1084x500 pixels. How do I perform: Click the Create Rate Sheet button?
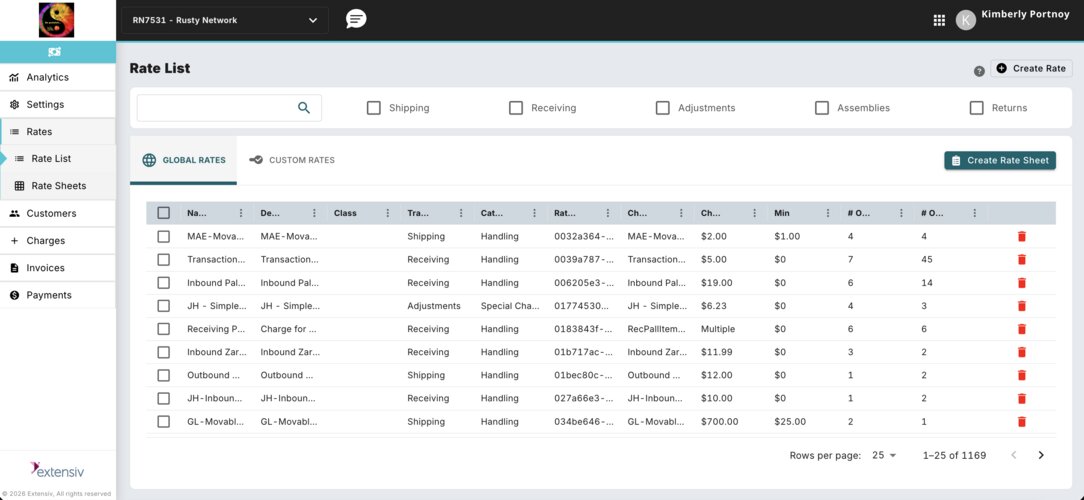tap(999, 160)
